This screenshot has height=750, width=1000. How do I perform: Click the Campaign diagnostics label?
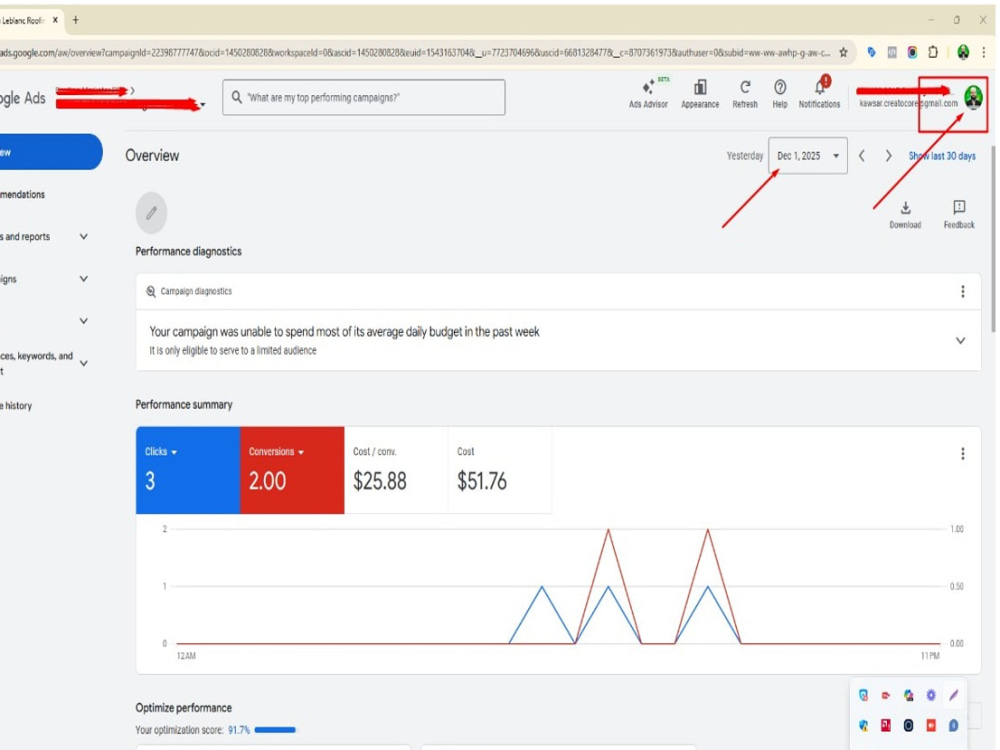click(x=196, y=291)
